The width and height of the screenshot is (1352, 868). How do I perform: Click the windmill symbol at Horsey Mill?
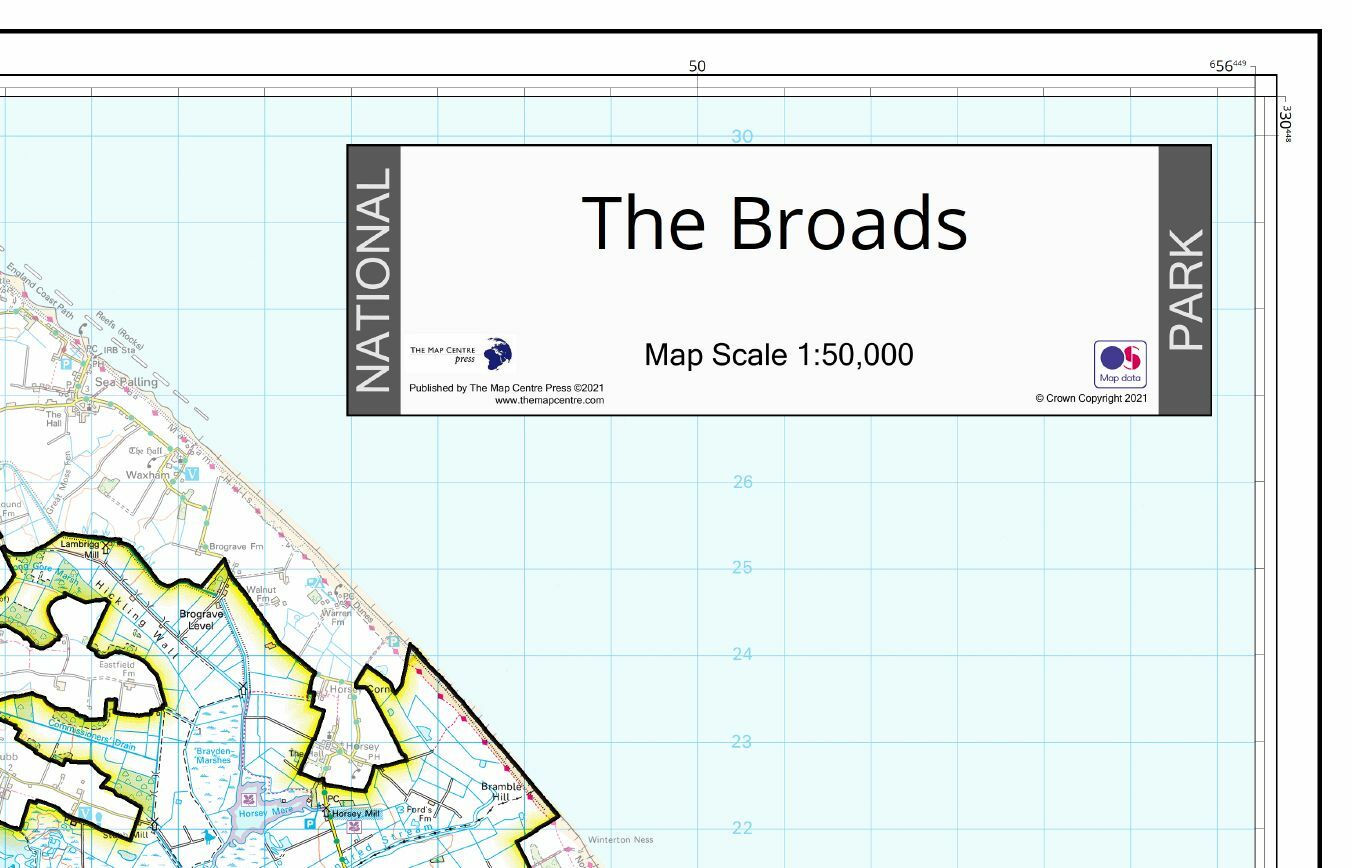pos(326,810)
